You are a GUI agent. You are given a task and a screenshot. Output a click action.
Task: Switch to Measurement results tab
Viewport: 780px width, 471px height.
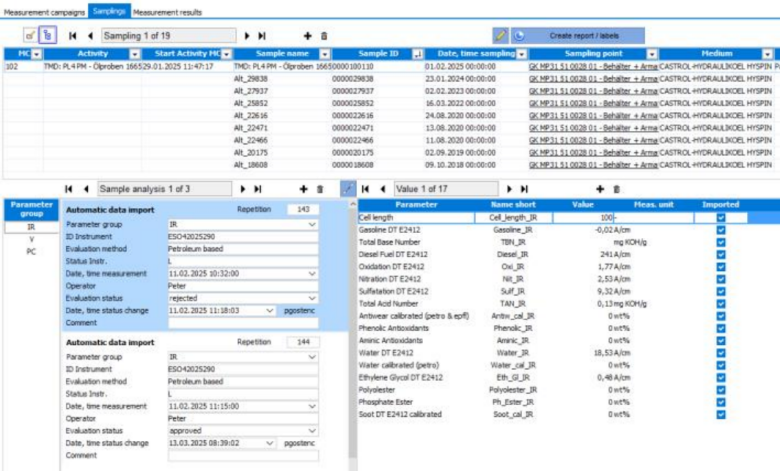(x=167, y=12)
